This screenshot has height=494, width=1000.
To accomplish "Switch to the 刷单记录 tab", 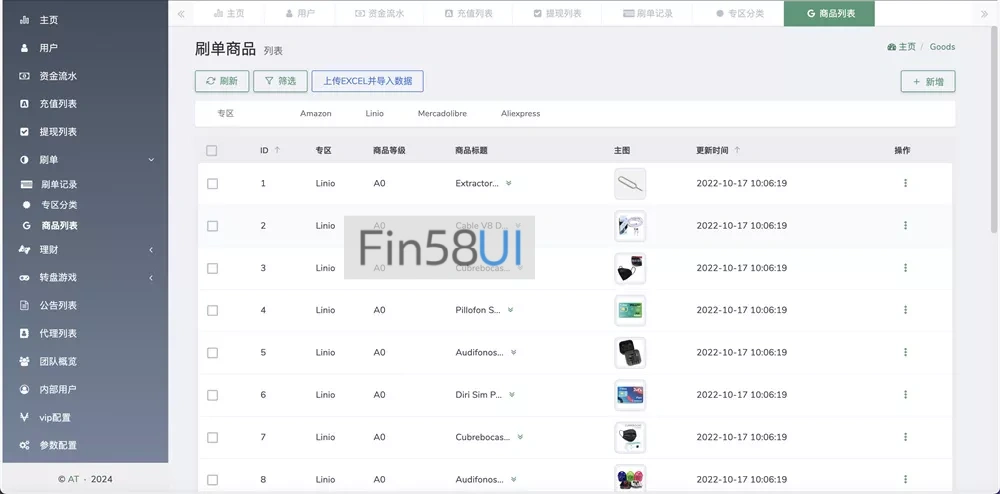I will pos(647,14).
